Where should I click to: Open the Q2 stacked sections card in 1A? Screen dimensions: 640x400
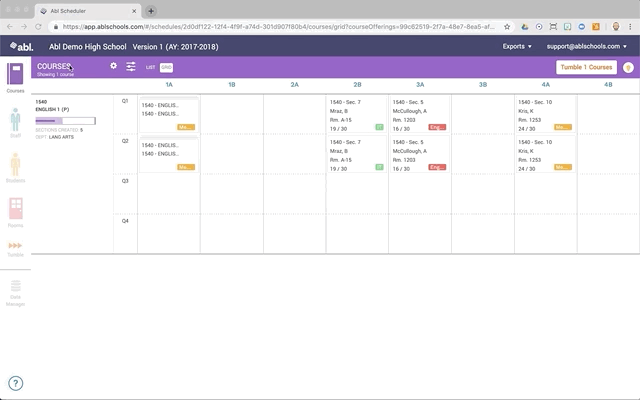coord(169,155)
